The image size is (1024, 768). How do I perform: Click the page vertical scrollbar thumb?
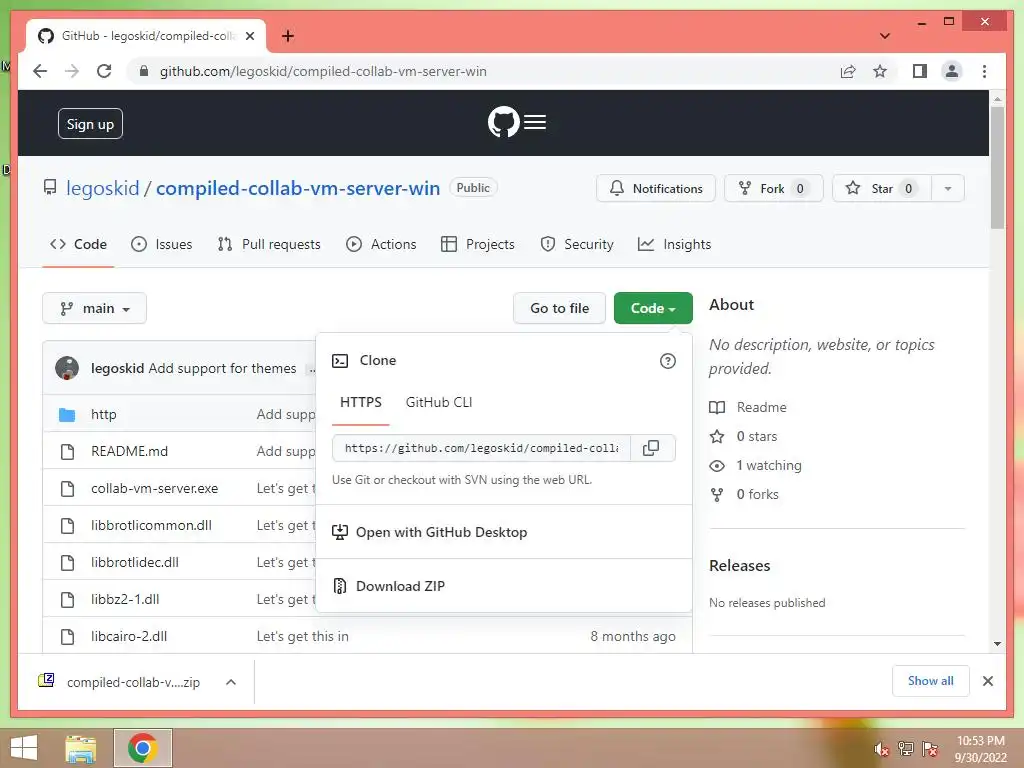[997, 167]
